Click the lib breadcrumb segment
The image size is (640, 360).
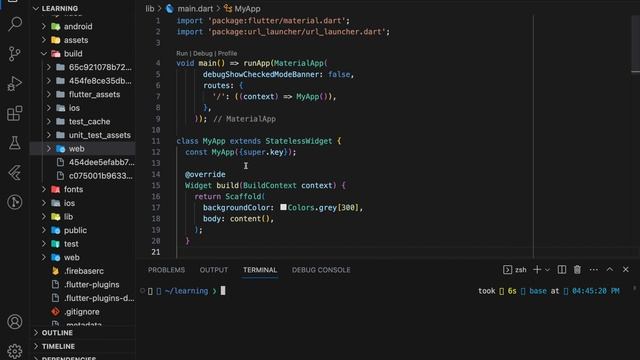[x=150, y=9]
